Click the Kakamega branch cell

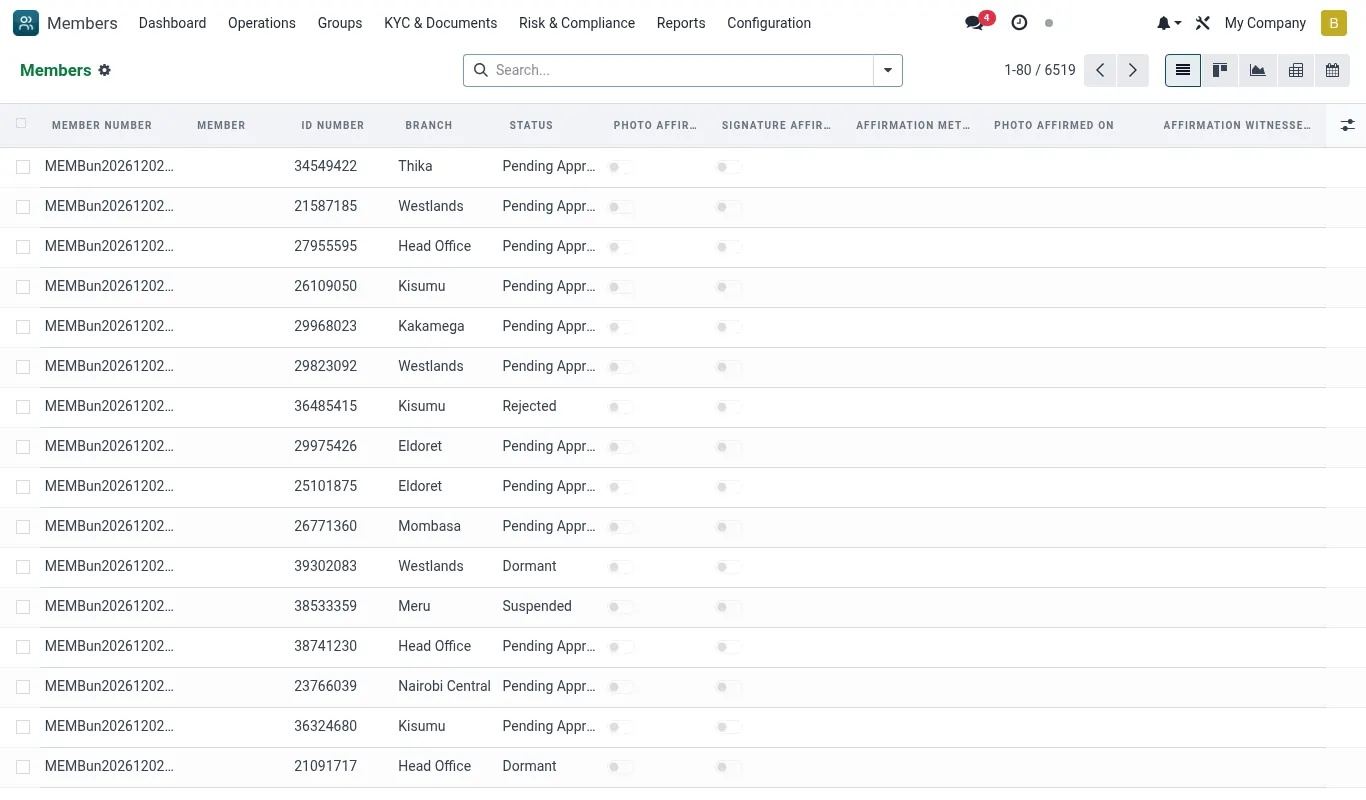(x=431, y=326)
